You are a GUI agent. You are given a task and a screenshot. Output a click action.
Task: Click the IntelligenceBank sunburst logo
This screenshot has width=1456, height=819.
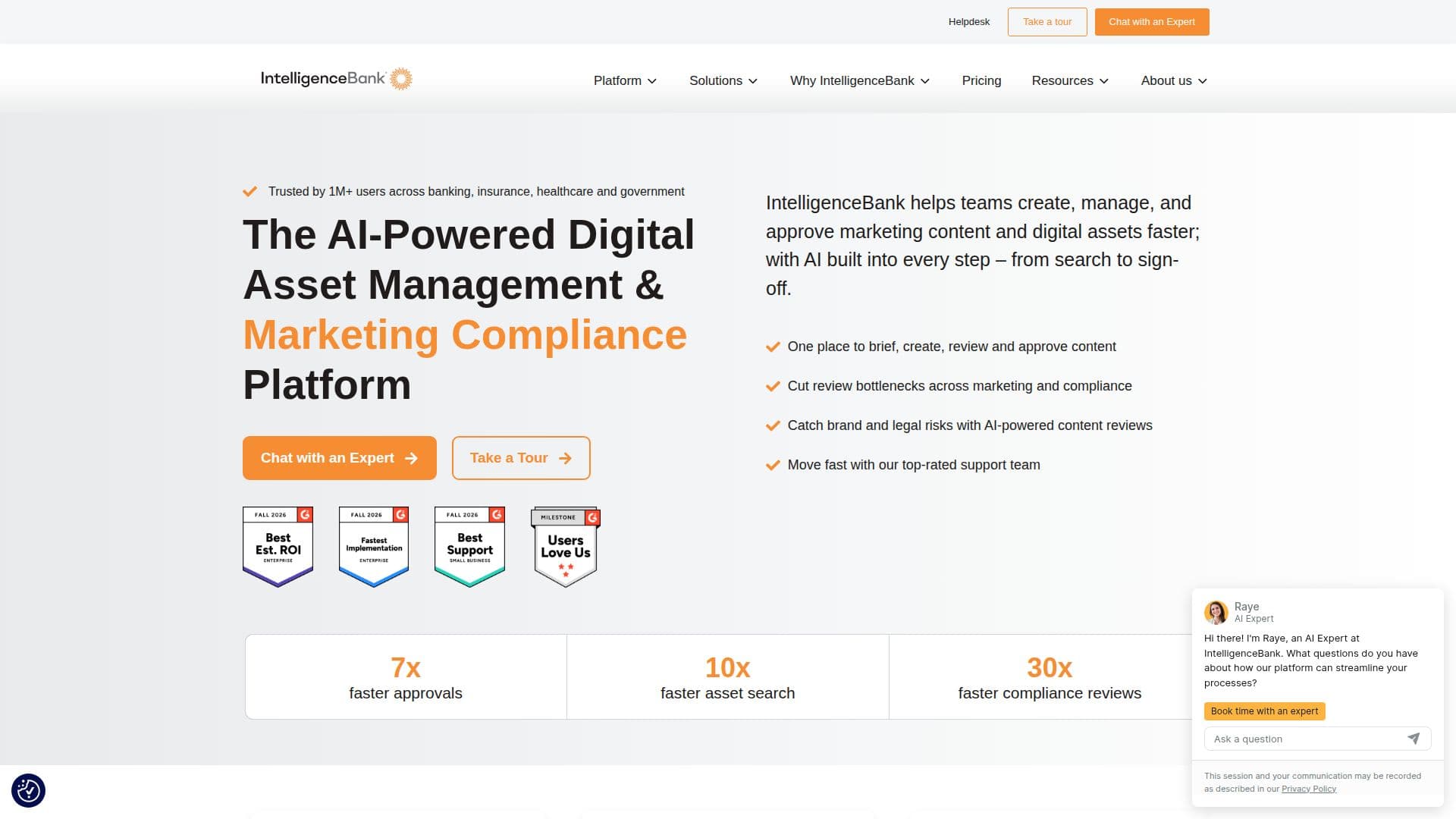point(401,79)
